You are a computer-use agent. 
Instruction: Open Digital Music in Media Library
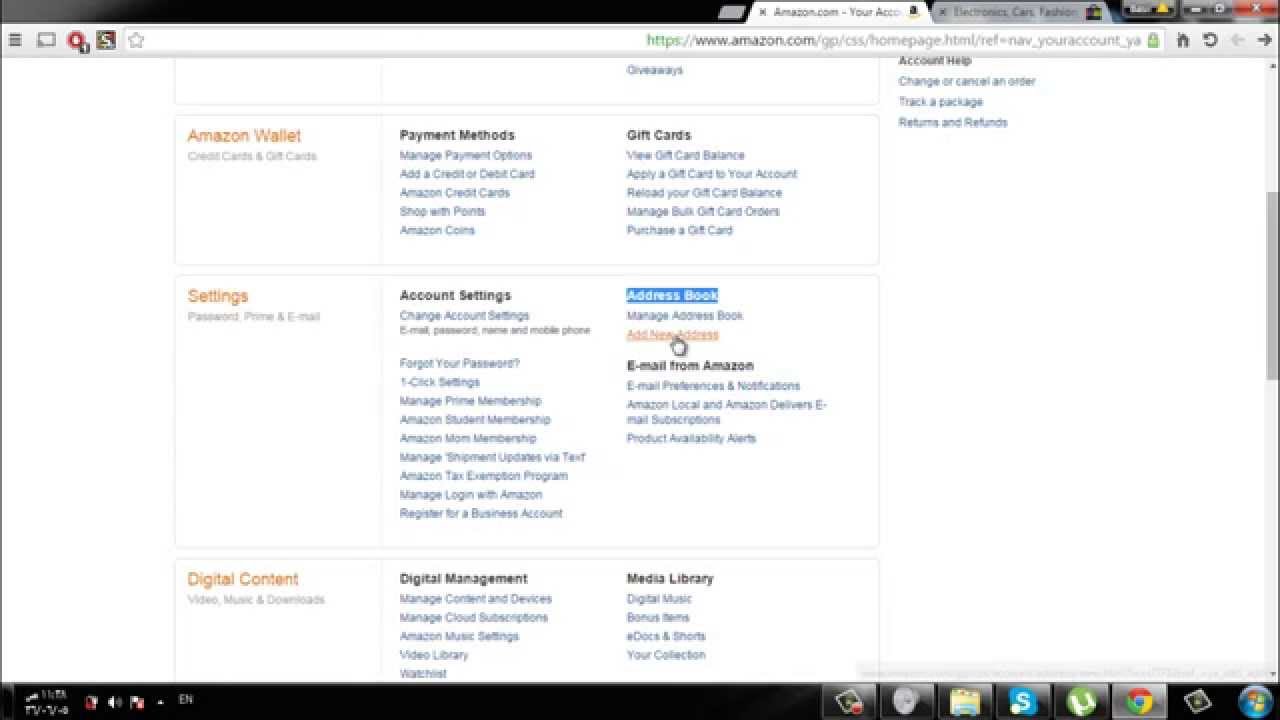659,599
